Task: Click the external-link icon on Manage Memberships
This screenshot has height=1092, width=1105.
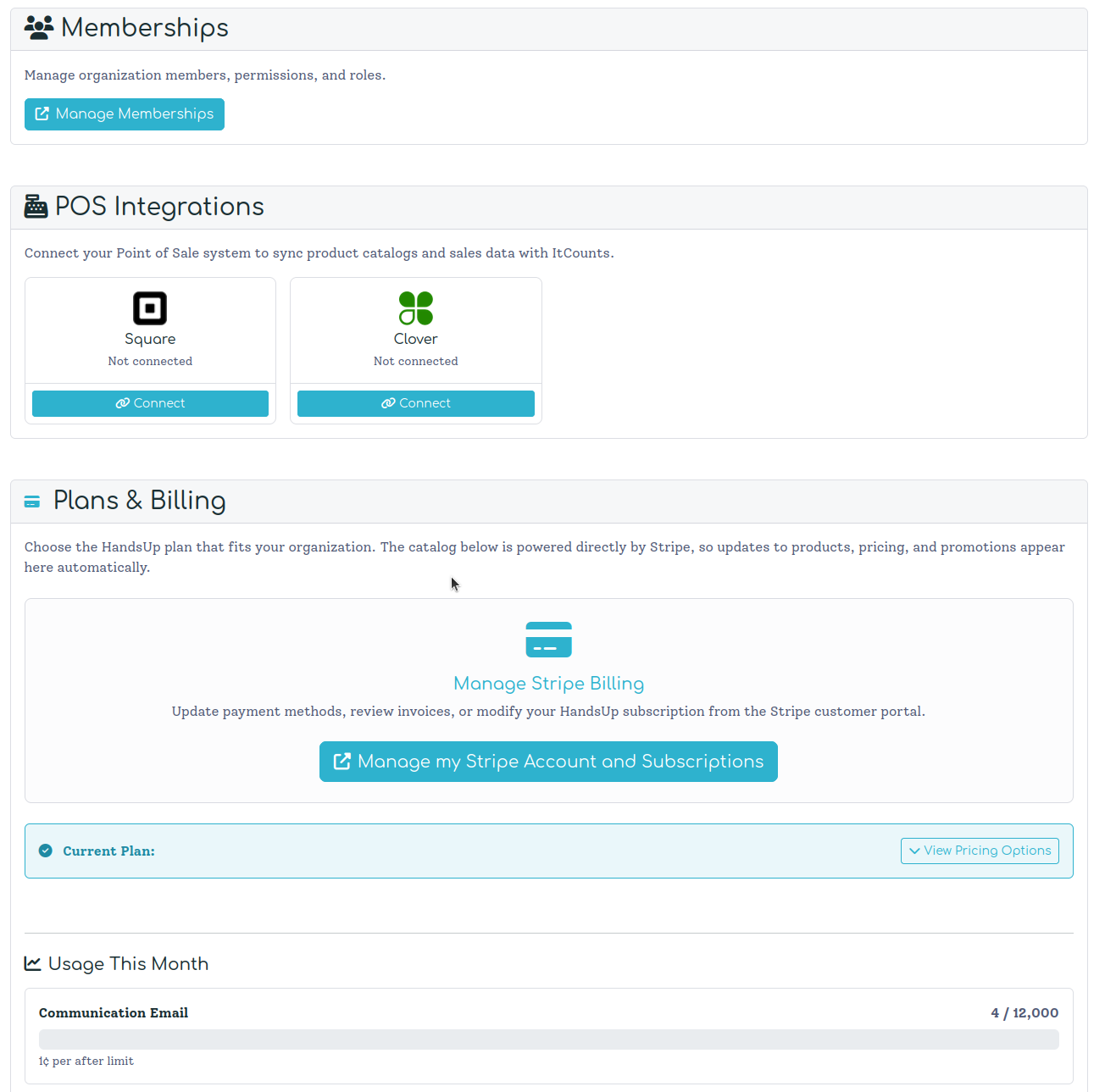Action: 42,114
